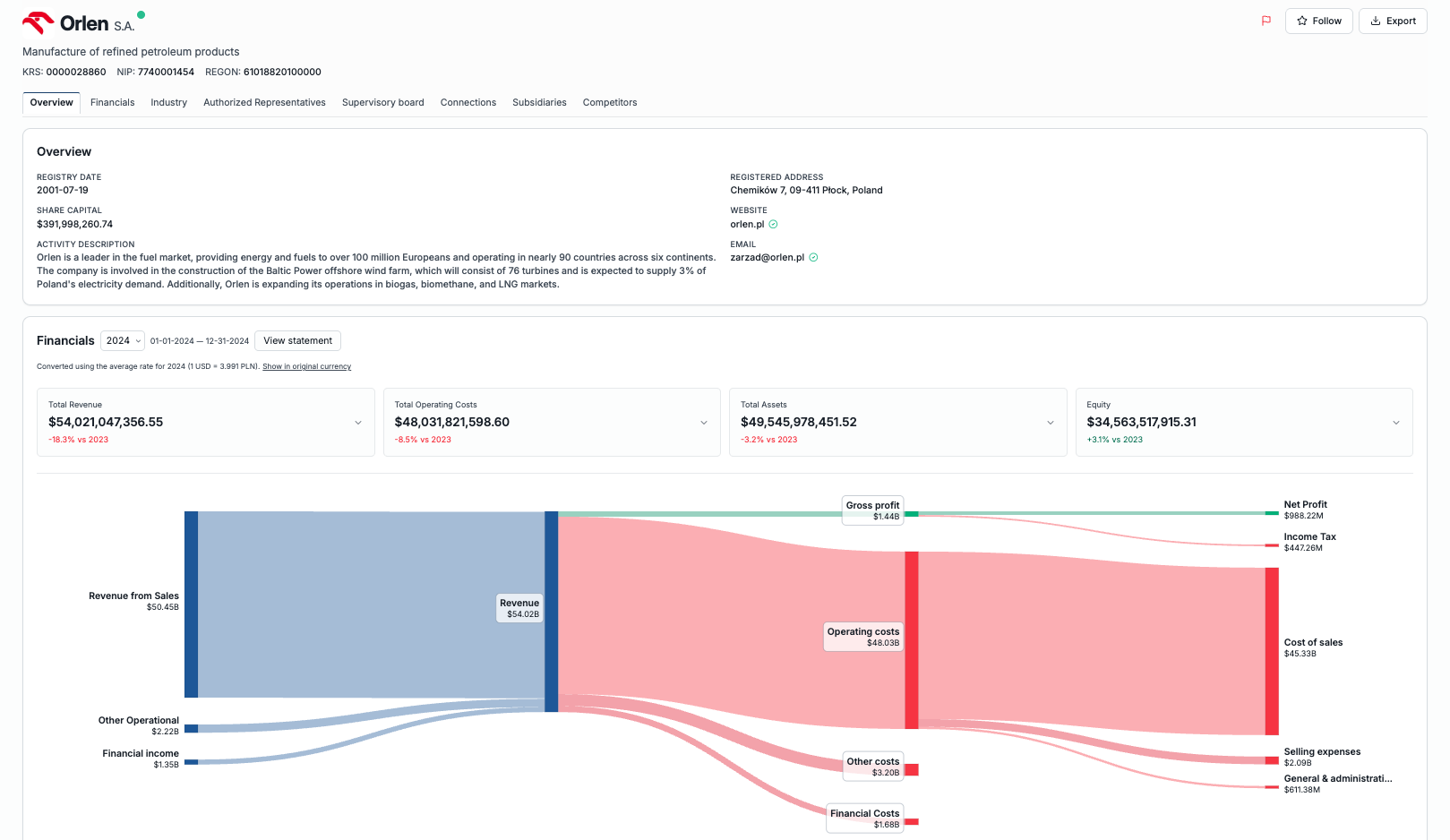View the Competitors tab
Viewport: 1450px width, 840px height.
tap(609, 103)
